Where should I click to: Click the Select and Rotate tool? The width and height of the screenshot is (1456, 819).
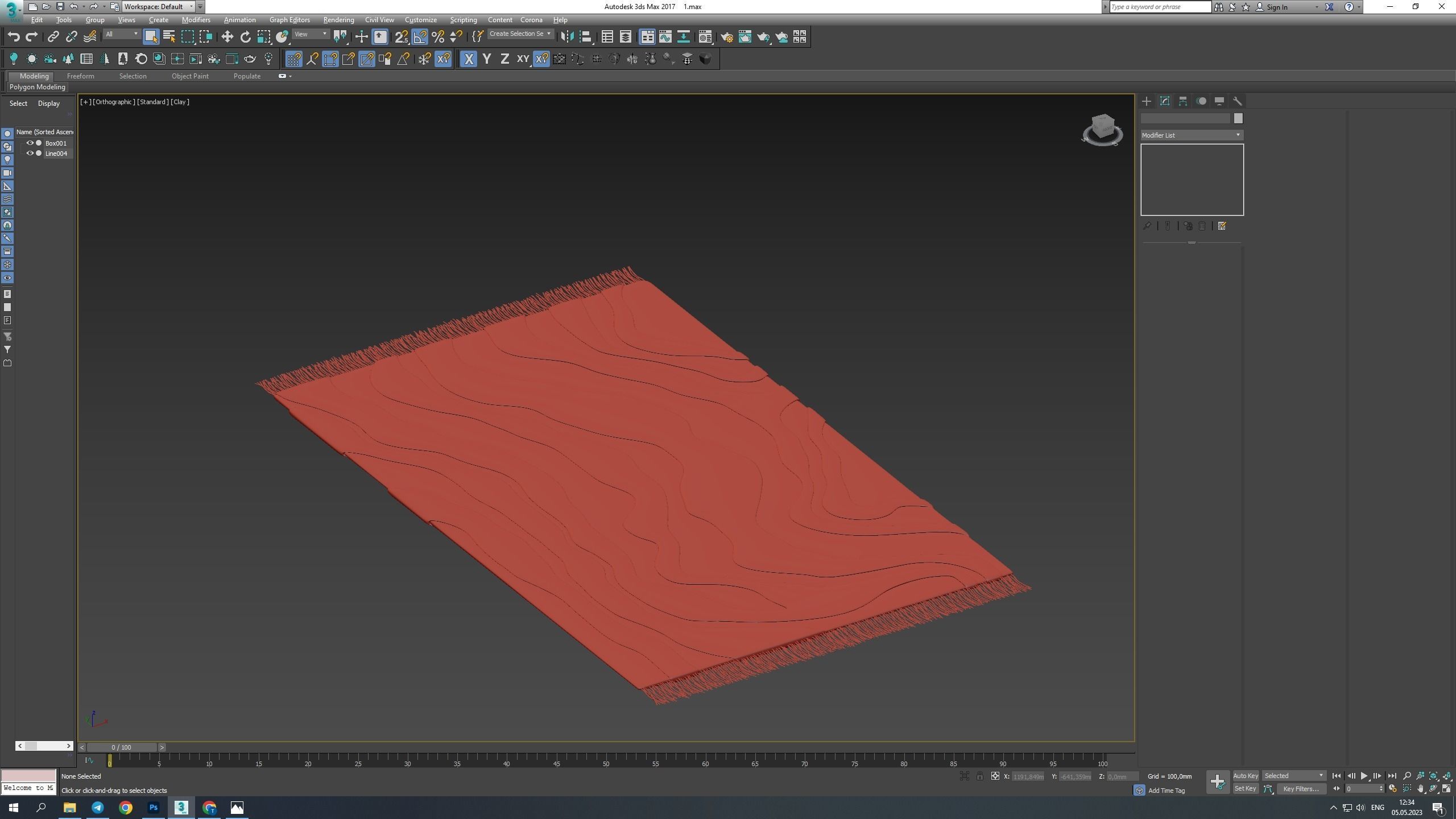point(245,37)
